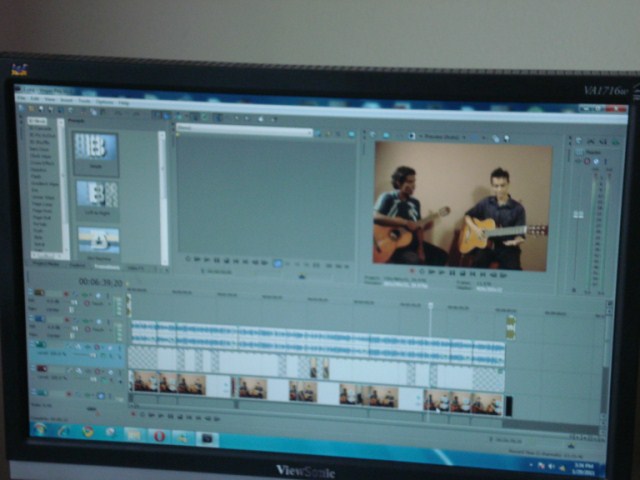Arm audio track 1 for record
640x480 pixels.
coord(66,294)
